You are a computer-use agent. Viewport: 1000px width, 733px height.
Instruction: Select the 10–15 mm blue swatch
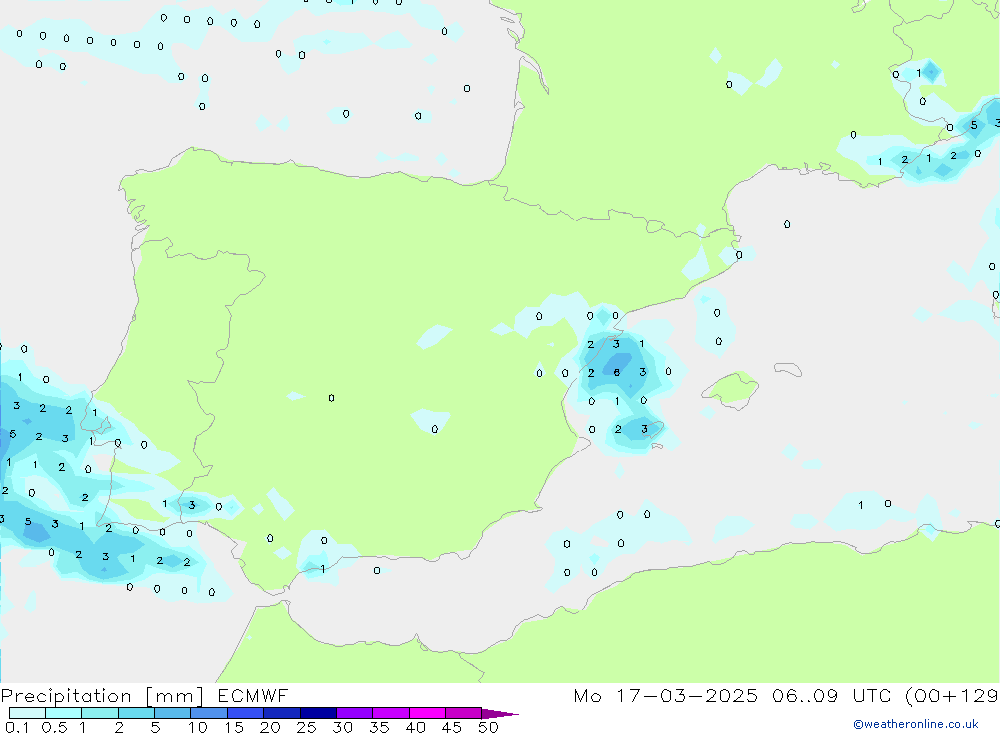(209, 713)
